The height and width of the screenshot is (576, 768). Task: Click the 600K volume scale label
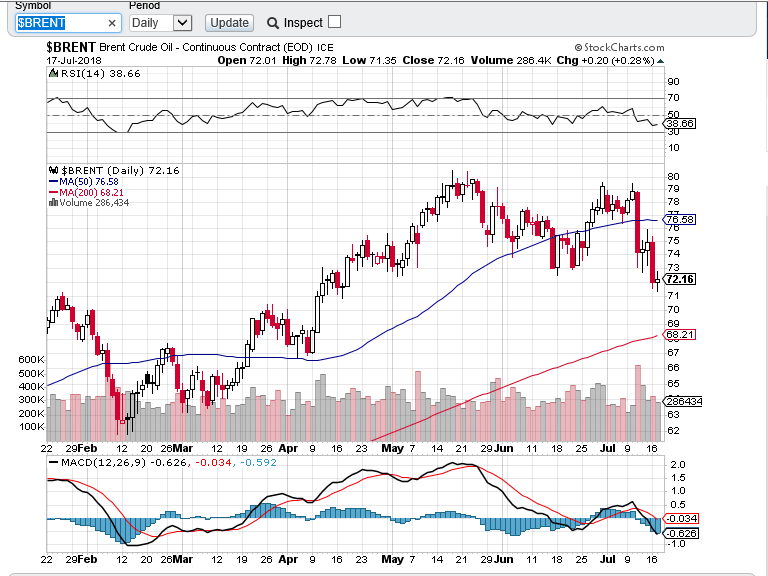[31, 360]
